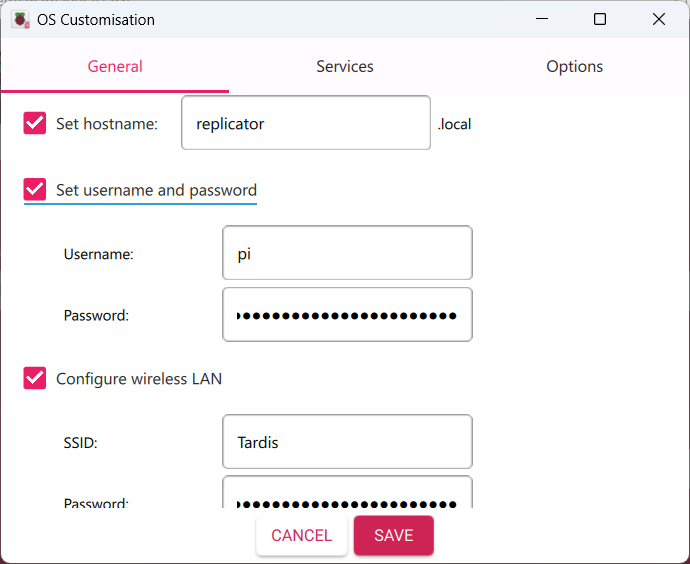
Task: Disable Set username and password checkbox
Action: coord(35,189)
